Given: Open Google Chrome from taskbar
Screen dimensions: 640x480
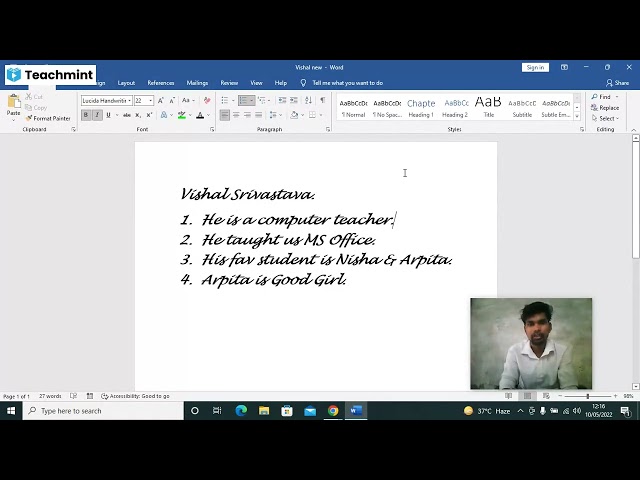Looking at the screenshot, I should pos(333,411).
